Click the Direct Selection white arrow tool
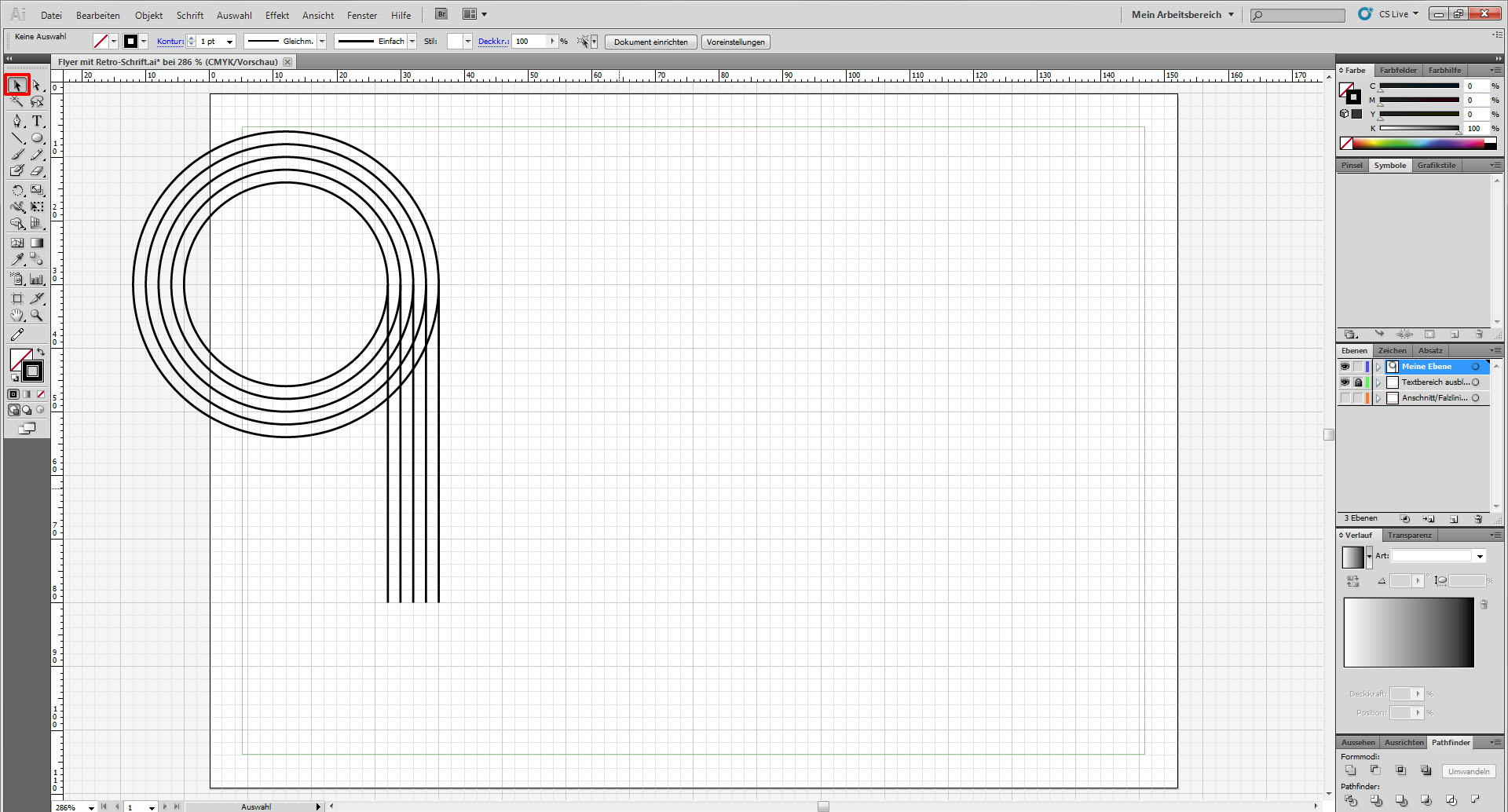The image size is (1508, 812). 37,85
